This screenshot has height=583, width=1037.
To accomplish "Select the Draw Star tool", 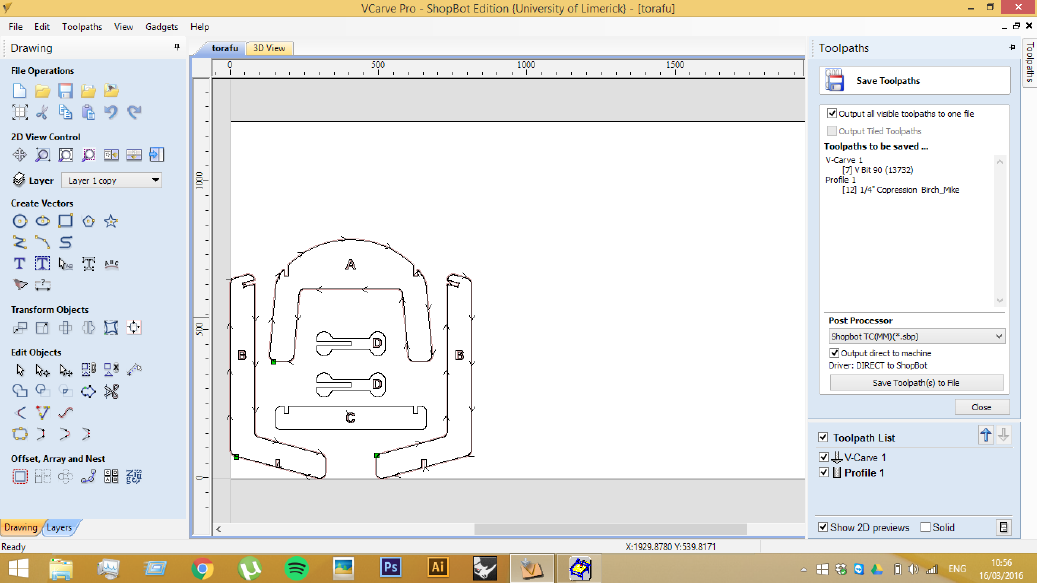I will [111, 221].
